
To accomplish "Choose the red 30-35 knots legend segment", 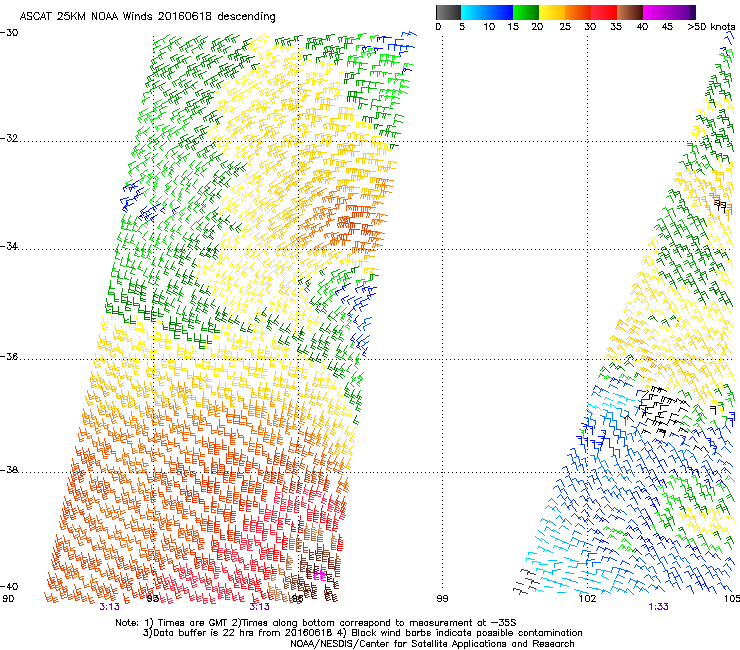I will point(604,12).
